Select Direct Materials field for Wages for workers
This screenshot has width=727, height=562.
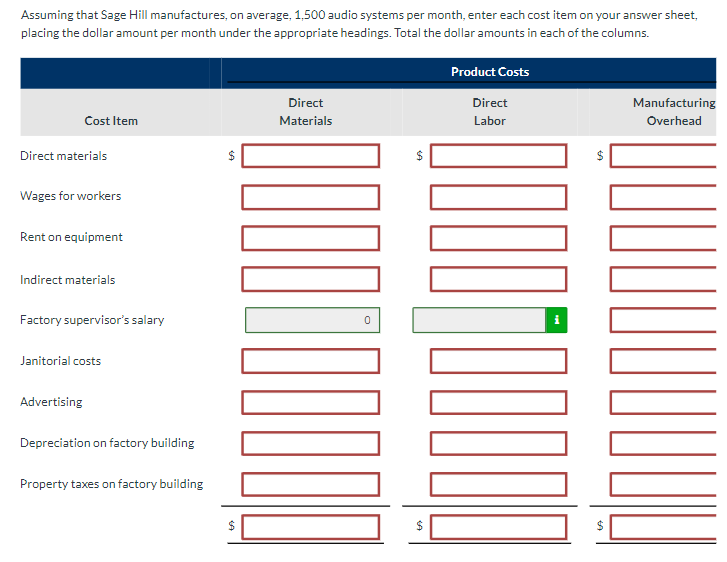pyautogui.click(x=311, y=197)
